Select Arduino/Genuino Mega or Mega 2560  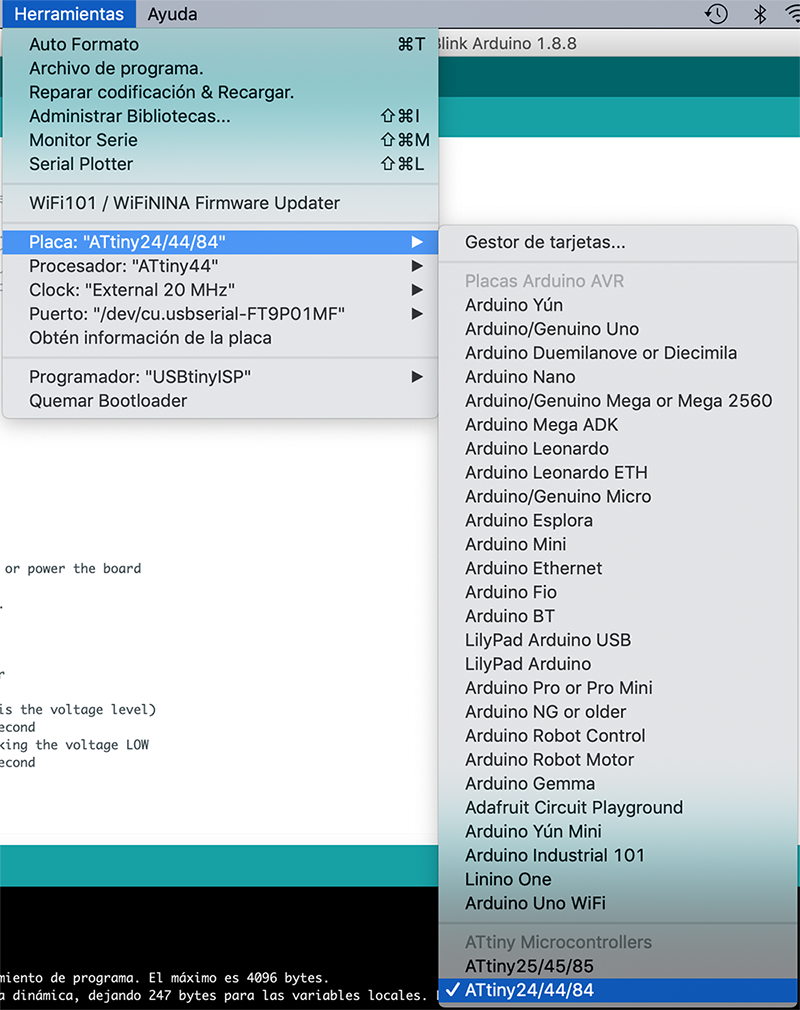[x=618, y=401]
